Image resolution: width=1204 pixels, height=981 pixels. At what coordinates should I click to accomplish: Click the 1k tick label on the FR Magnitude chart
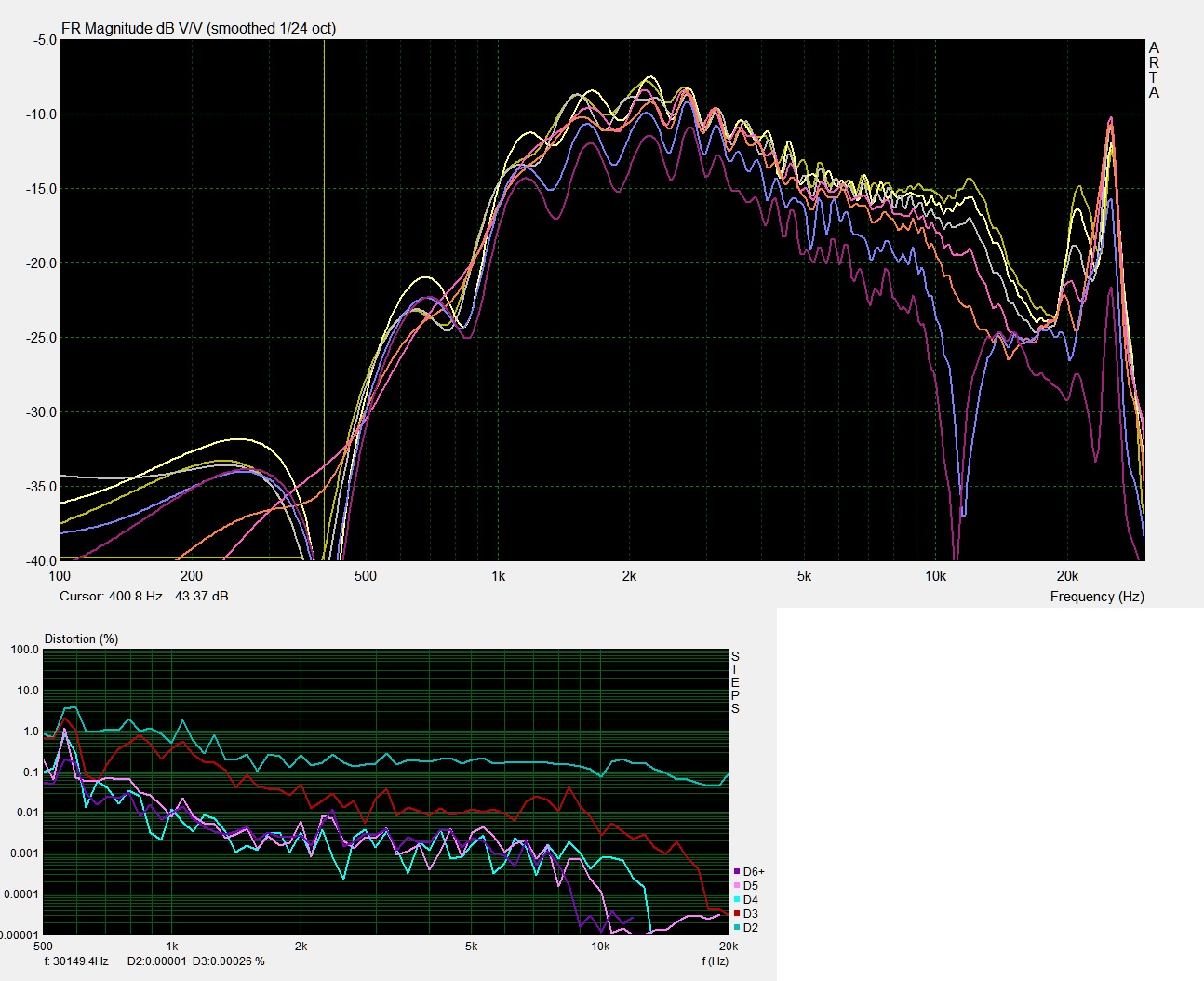pos(499,576)
